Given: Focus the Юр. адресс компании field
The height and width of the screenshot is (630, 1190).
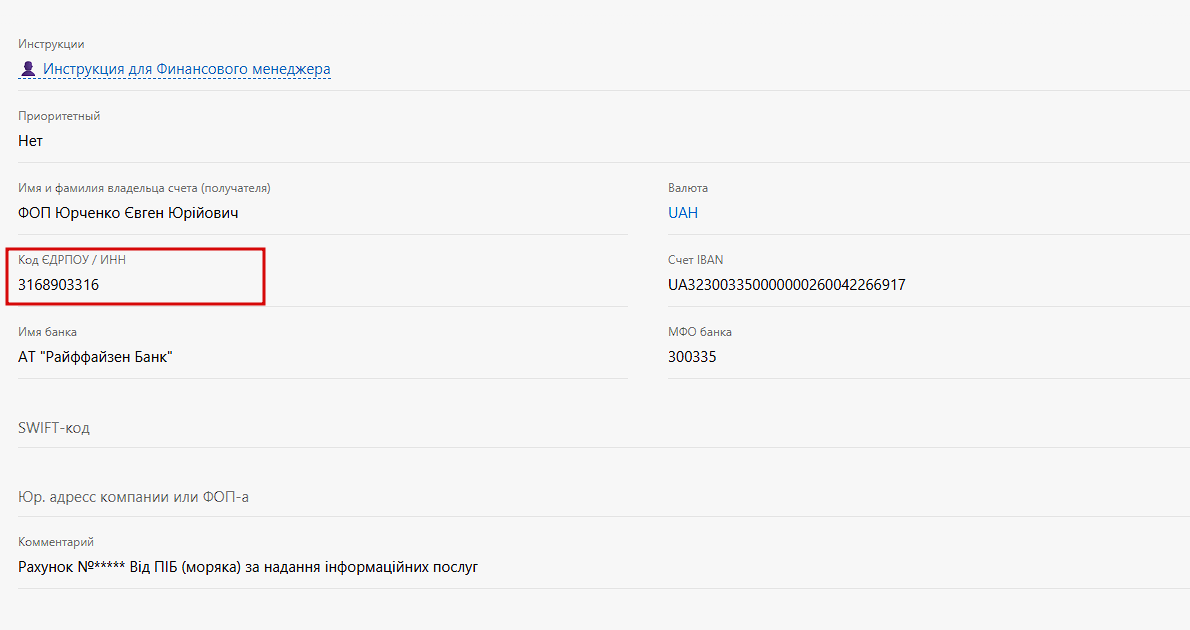Looking at the screenshot, I should (604, 497).
